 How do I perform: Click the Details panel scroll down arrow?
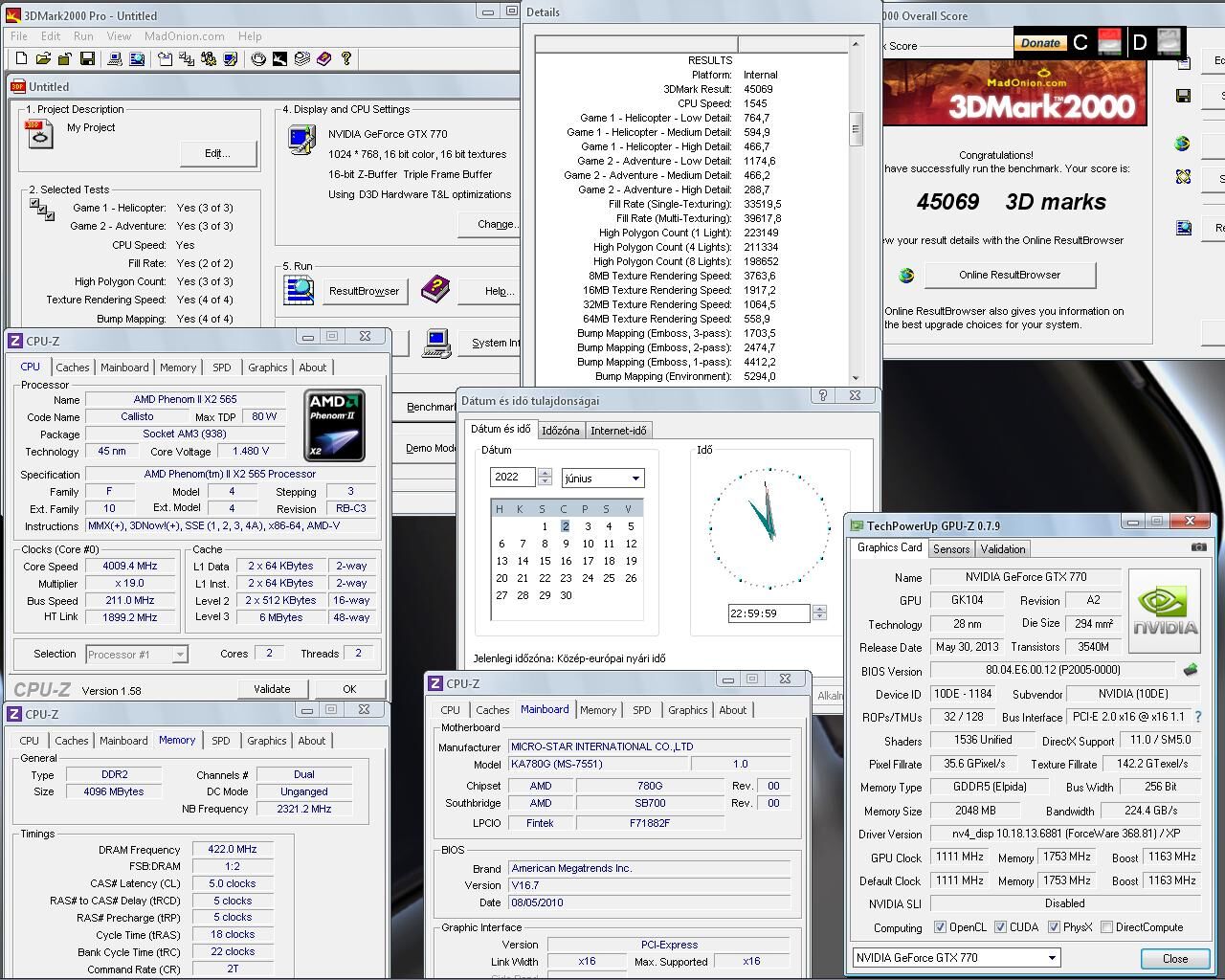click(x=855, y=377)
